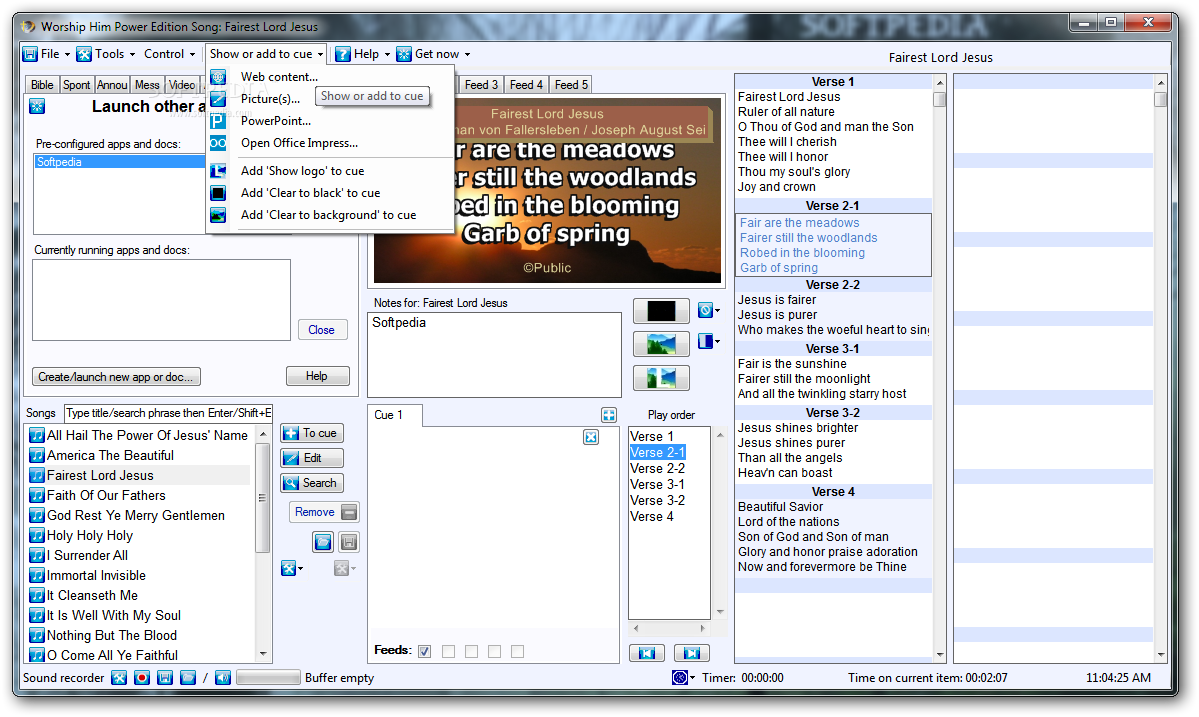Click the 'Clear to background' icon in menu
1199x717 pixels.
218,215
